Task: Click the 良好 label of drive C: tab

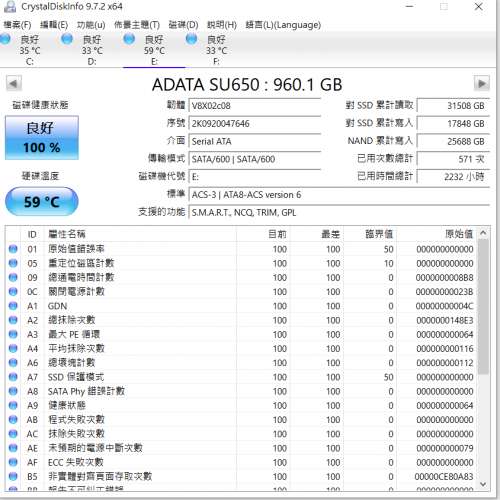Action: point(30,40)
